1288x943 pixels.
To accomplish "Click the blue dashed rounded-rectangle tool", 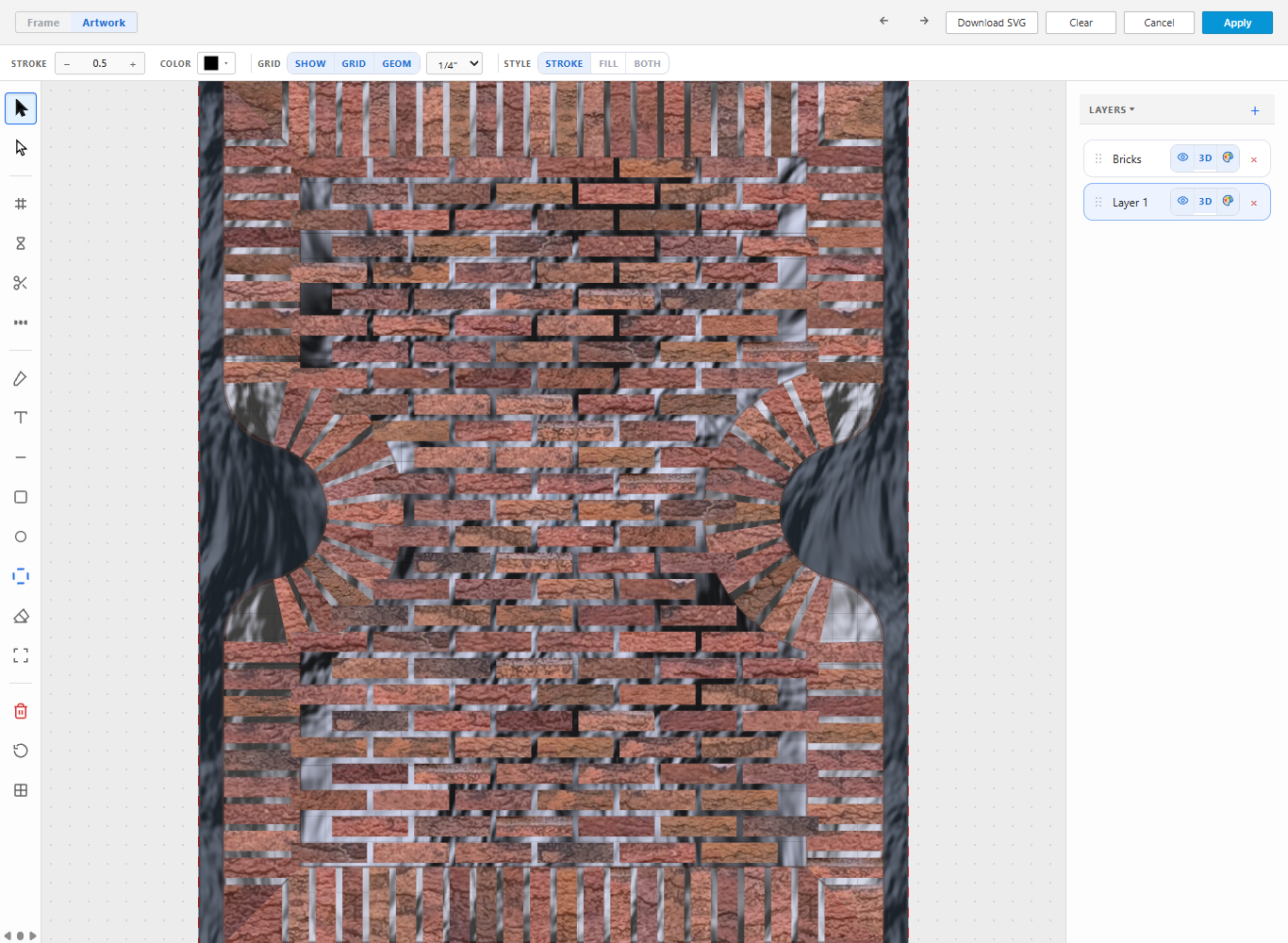I will [21, 576].
